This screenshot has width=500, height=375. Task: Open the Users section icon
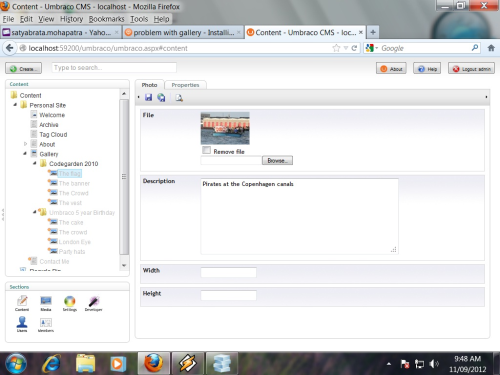pyautogui.click(x=22, y=324)
